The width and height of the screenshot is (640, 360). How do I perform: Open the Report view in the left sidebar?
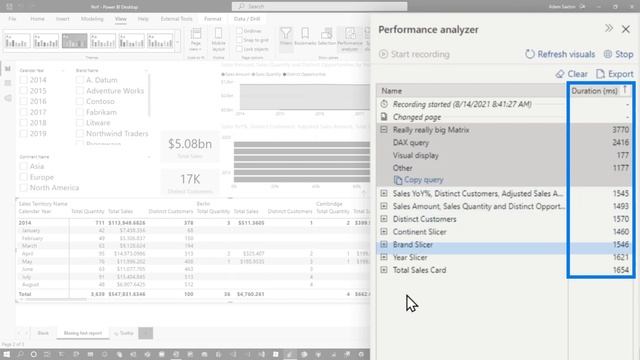pyautogui.click(x=8, y=69)
